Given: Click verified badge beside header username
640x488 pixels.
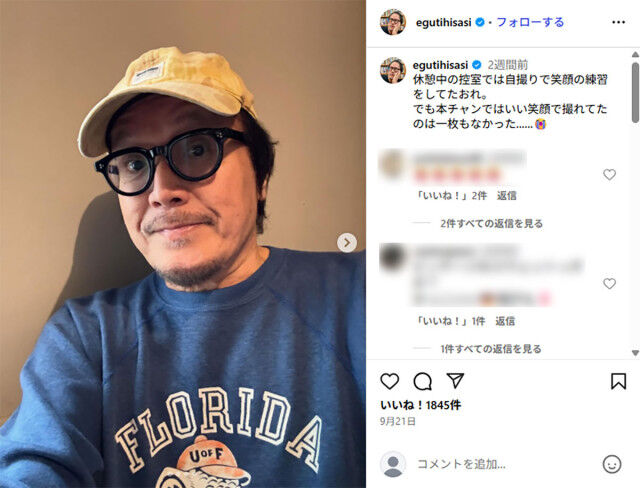Looking at the screenshot, I should coord(480,22).
